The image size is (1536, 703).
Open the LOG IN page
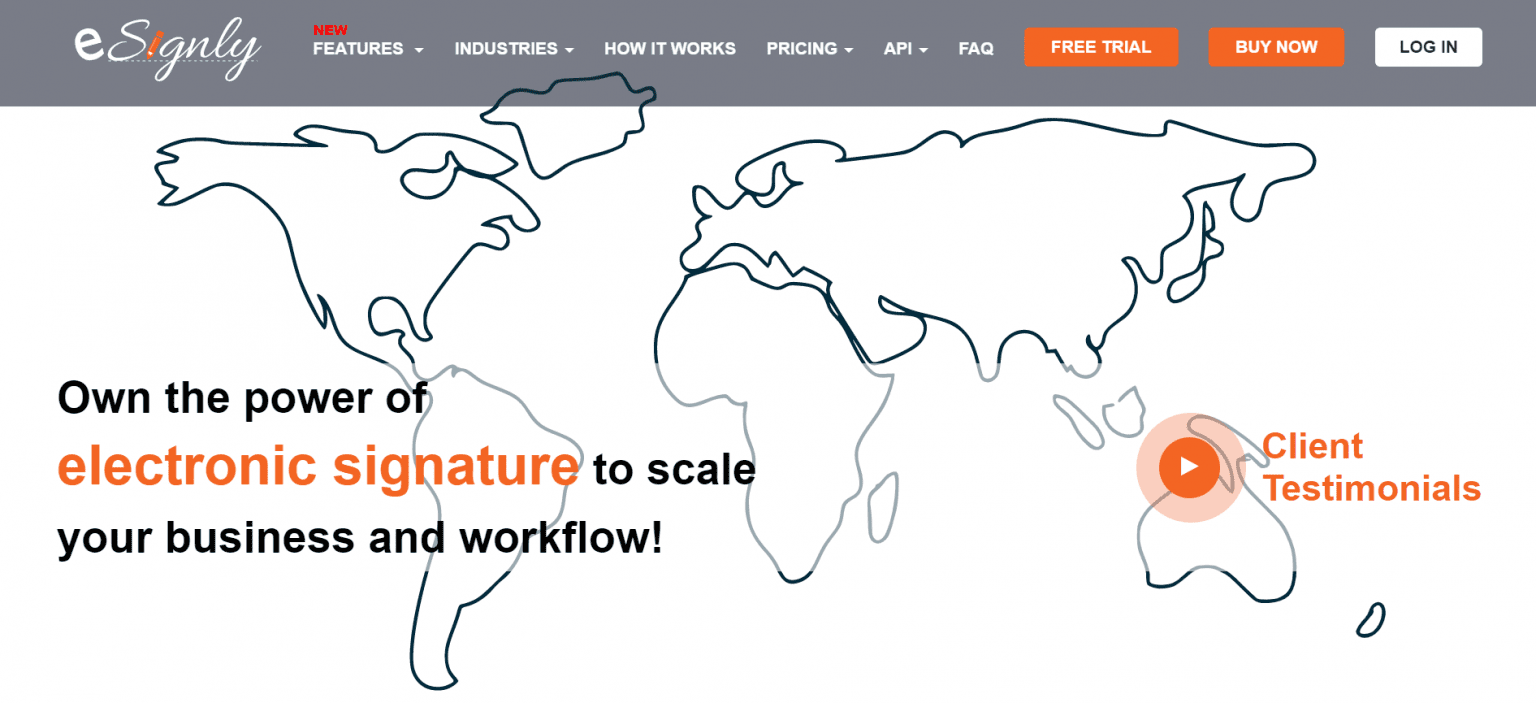(x=1428, y=47)
